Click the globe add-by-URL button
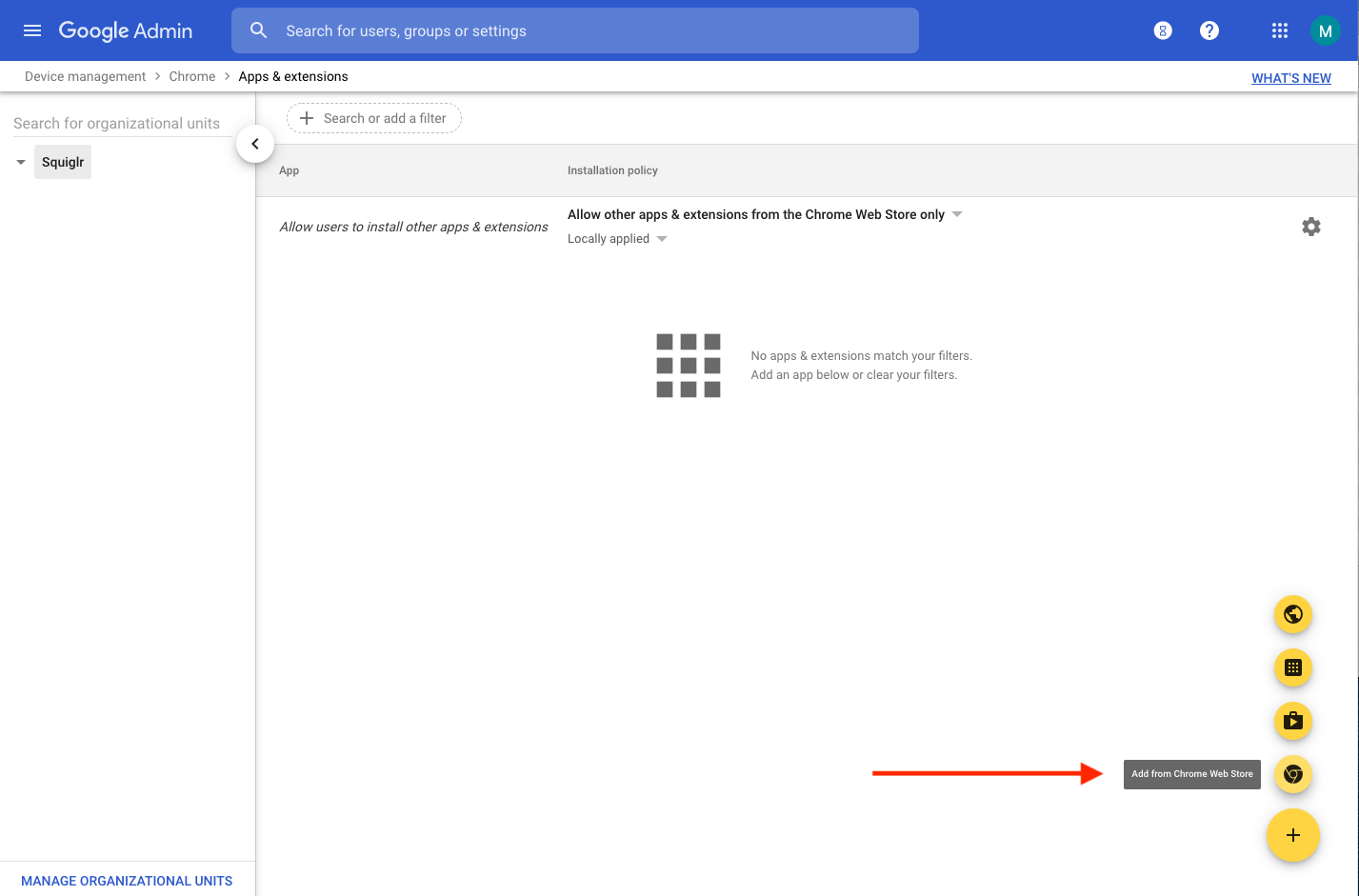1359x896 pixels. click(x=1293, y=614)
